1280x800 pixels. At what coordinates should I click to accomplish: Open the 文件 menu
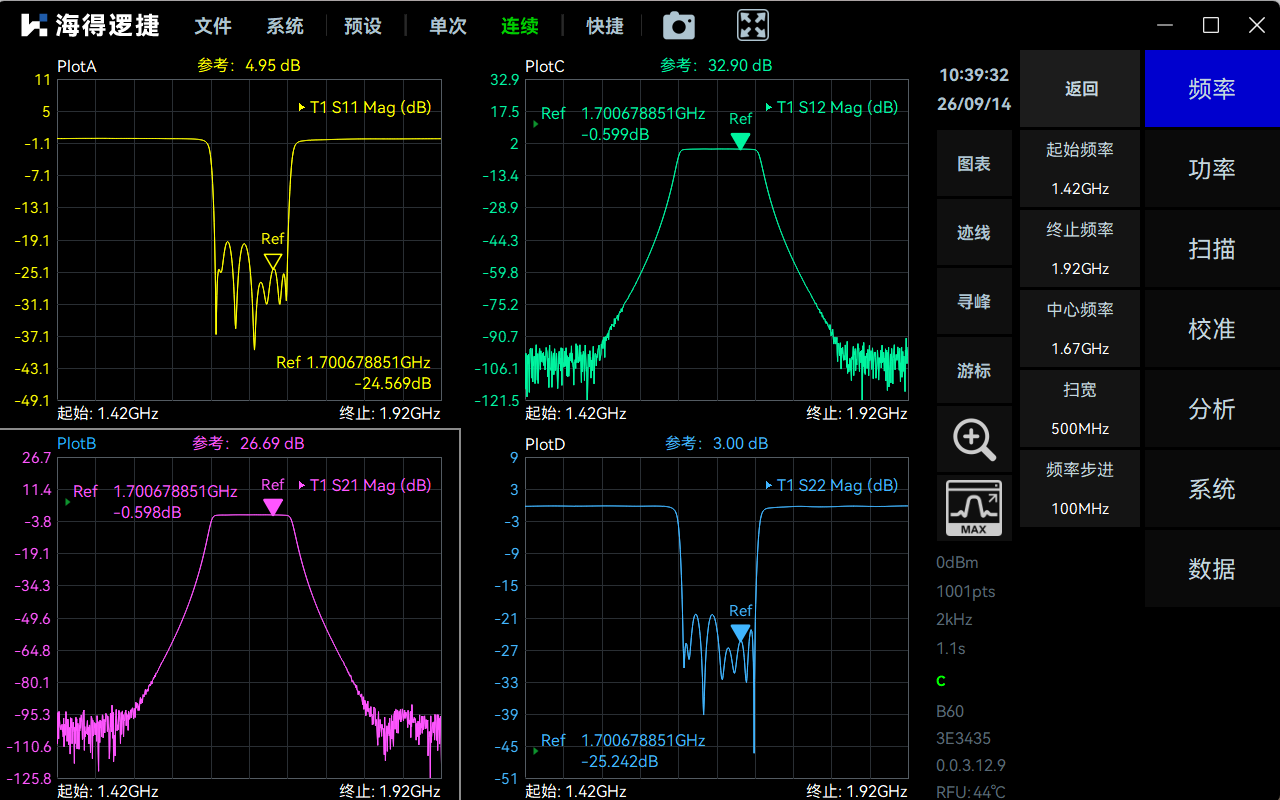point(213,26)
